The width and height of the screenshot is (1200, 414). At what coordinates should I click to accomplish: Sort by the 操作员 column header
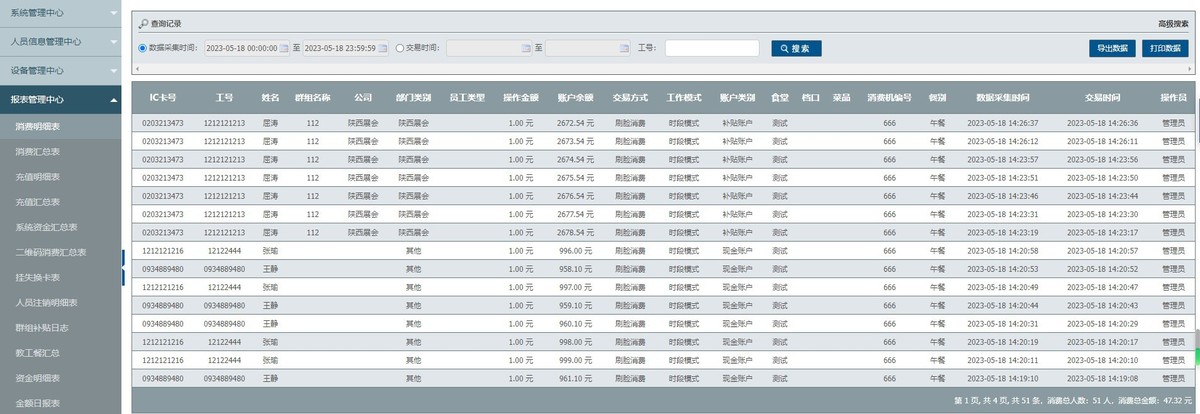coord(1173,97)
